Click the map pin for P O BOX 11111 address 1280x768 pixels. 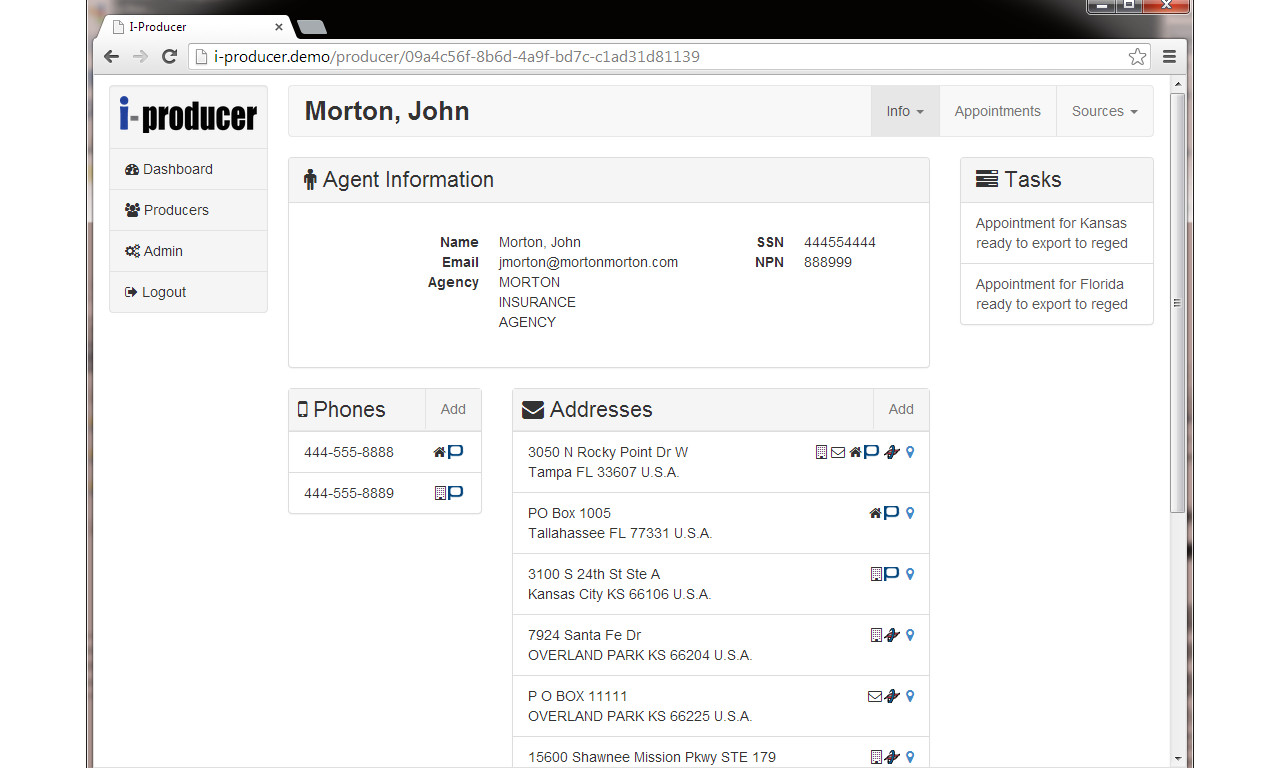910,696
